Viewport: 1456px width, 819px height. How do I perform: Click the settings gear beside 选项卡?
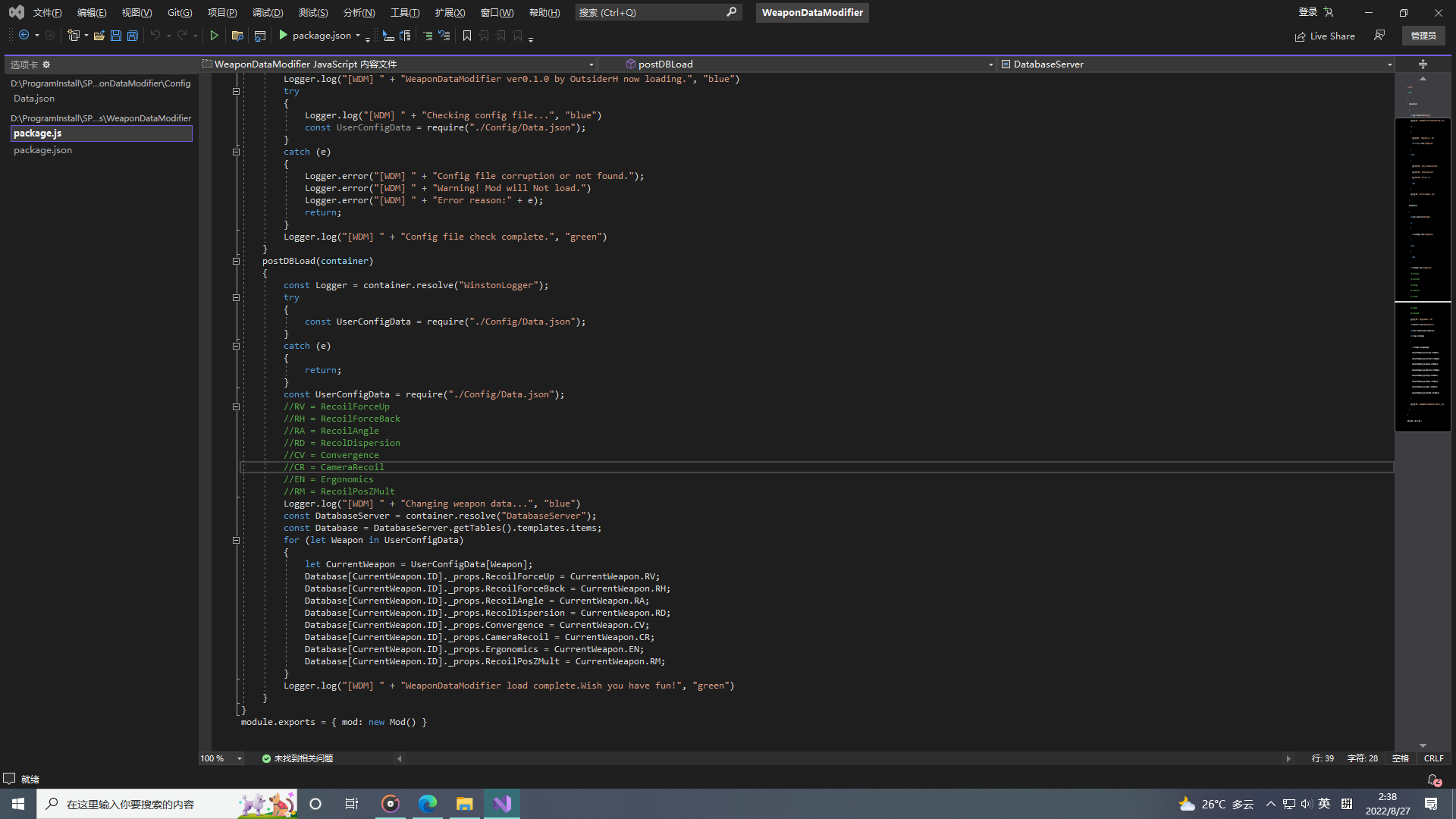46,64
